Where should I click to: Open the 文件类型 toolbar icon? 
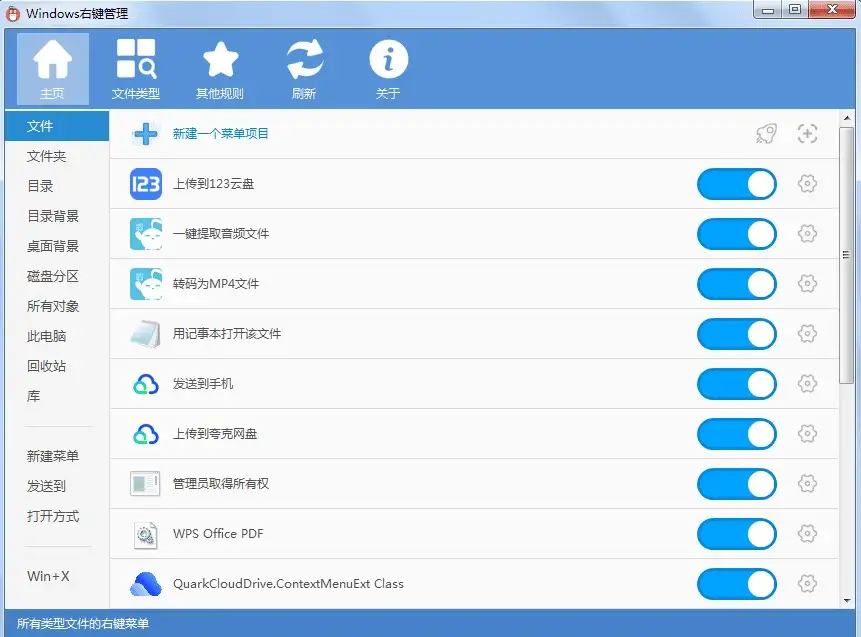136,69
